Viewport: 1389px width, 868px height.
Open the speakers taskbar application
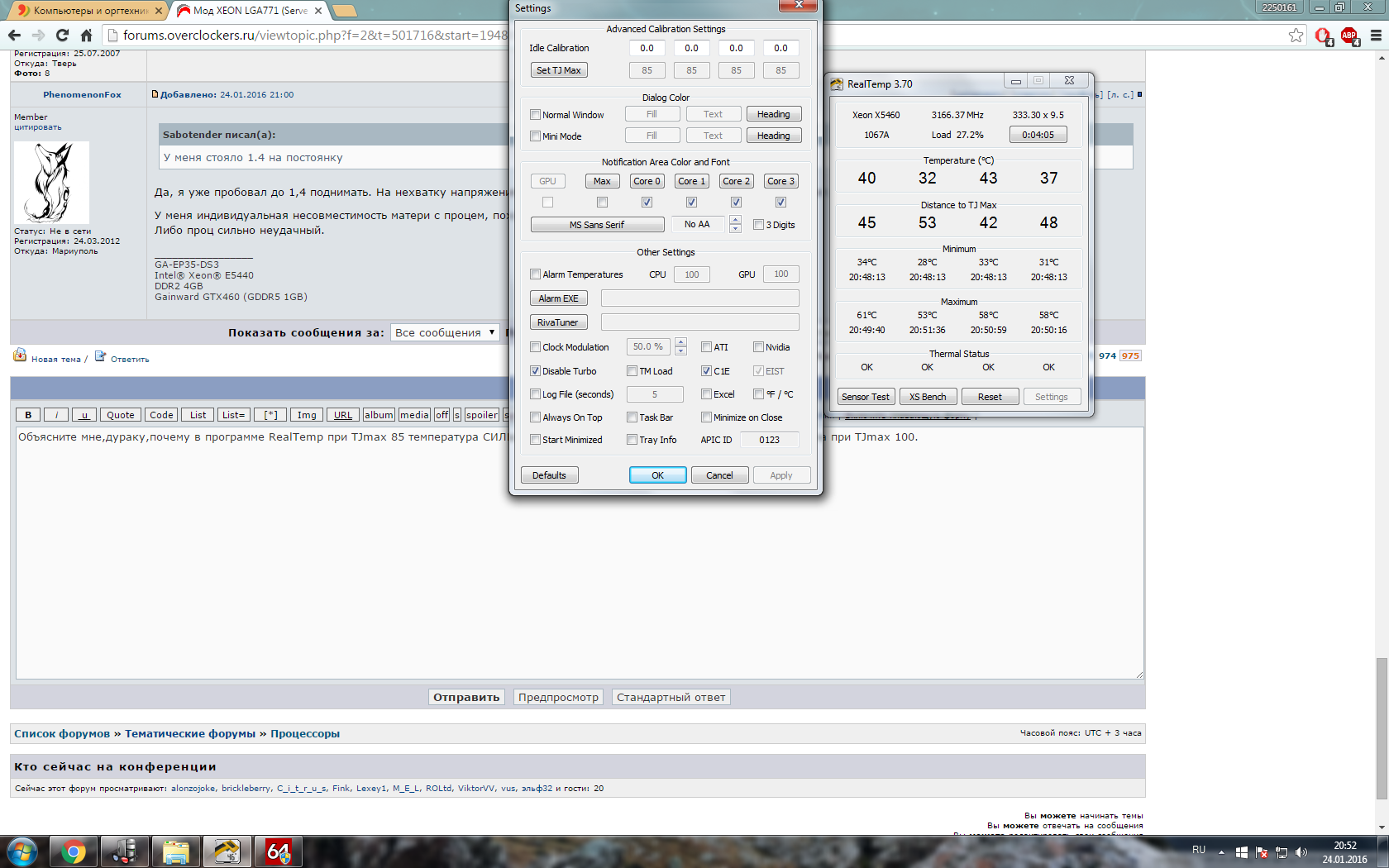click(125, 851)
